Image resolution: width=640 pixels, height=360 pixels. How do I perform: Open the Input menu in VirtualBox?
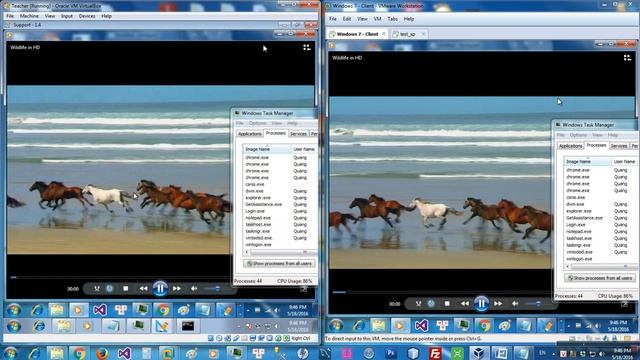[67, 16]
